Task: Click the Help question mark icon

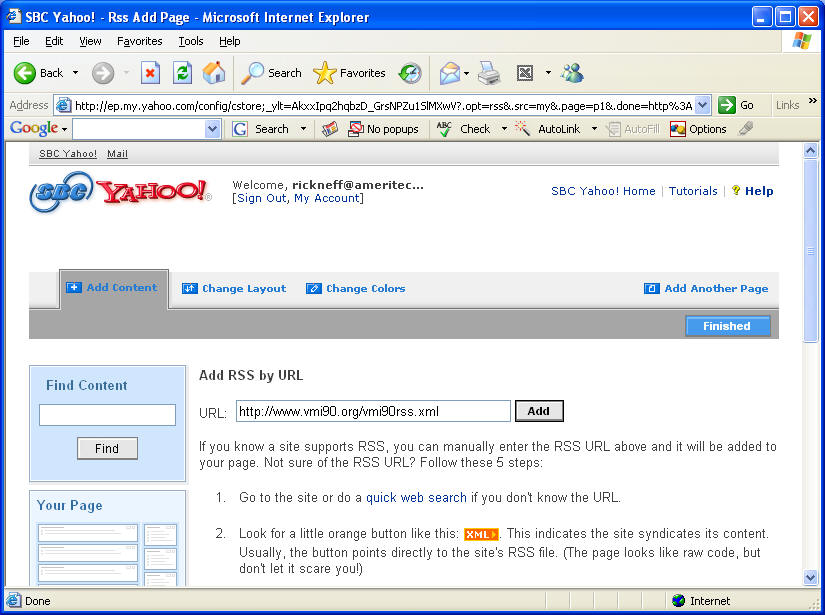Action: click(x=736, y=190)
